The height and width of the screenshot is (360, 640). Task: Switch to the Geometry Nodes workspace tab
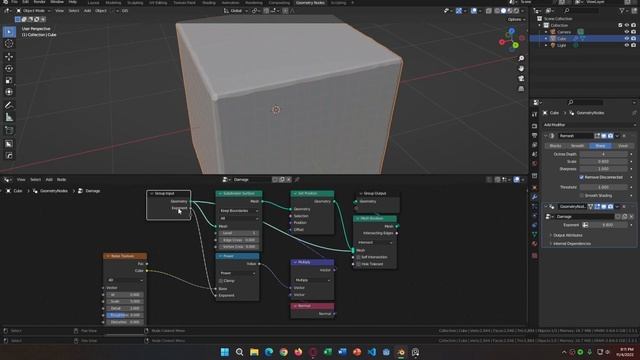click(310, 2)
